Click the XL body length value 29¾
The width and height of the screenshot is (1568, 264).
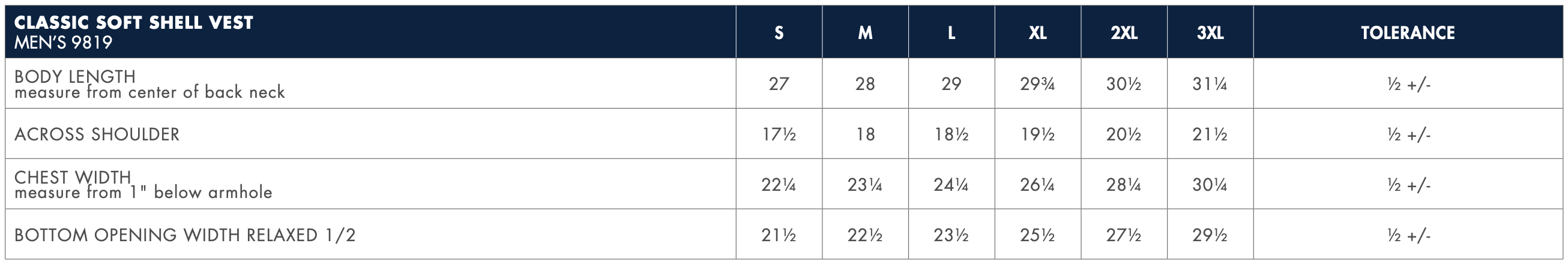pos(1038,84)
